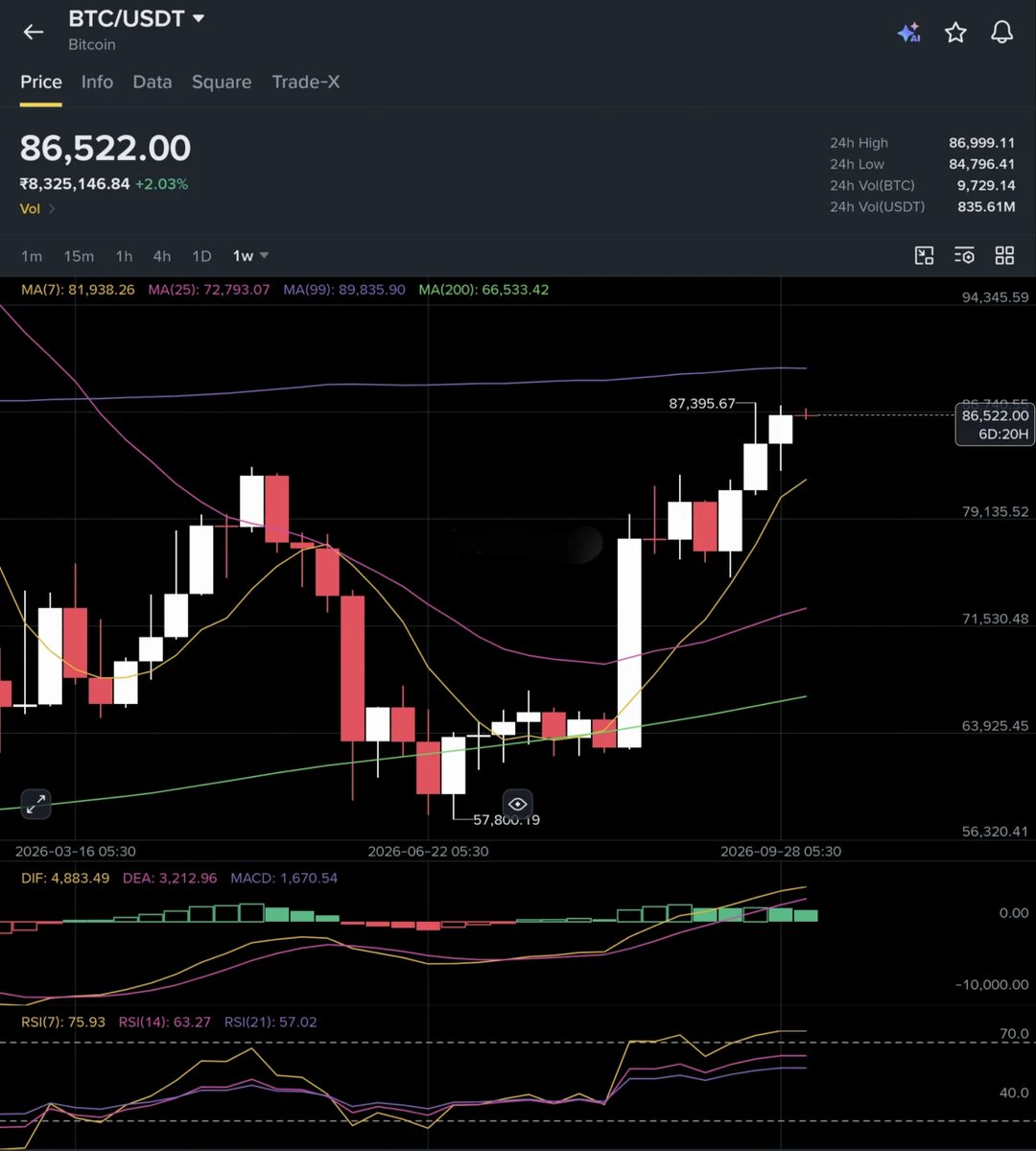The height and width of the screenshot is (1151, 1036).
Task: Select the 1h timeframe
Action: tap(124, 256)
